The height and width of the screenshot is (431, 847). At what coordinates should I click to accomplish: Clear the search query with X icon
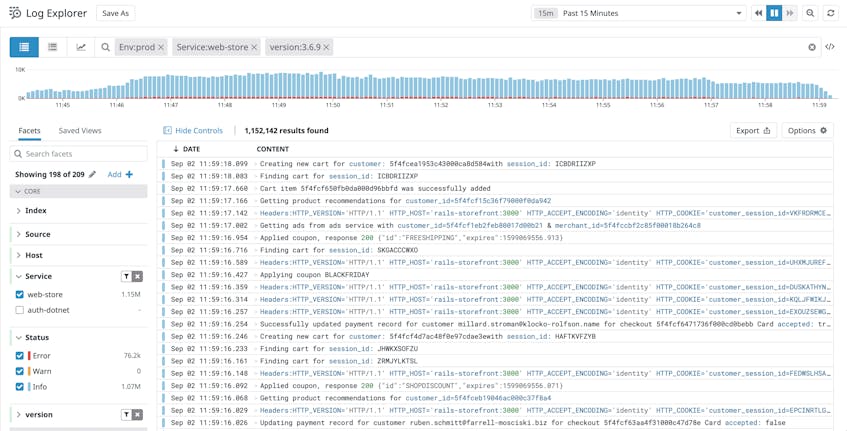[x=812, y=47]
